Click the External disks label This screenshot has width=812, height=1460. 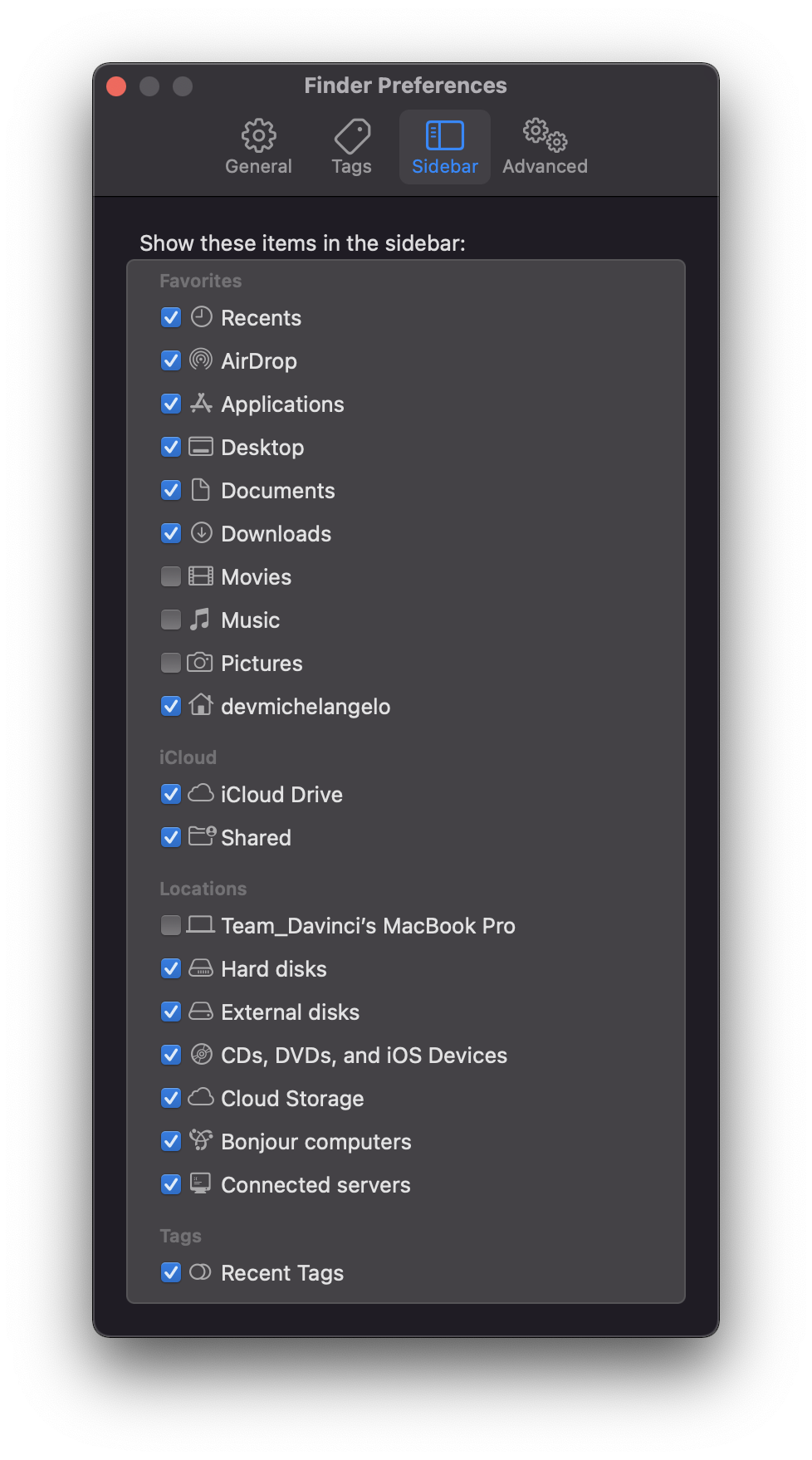pos(290,1012)
